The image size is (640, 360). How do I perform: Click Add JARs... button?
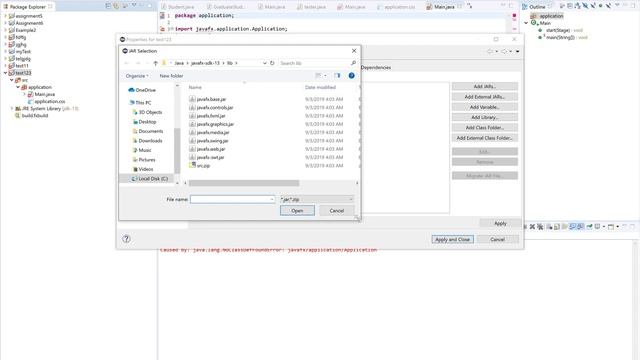[485, 87]
